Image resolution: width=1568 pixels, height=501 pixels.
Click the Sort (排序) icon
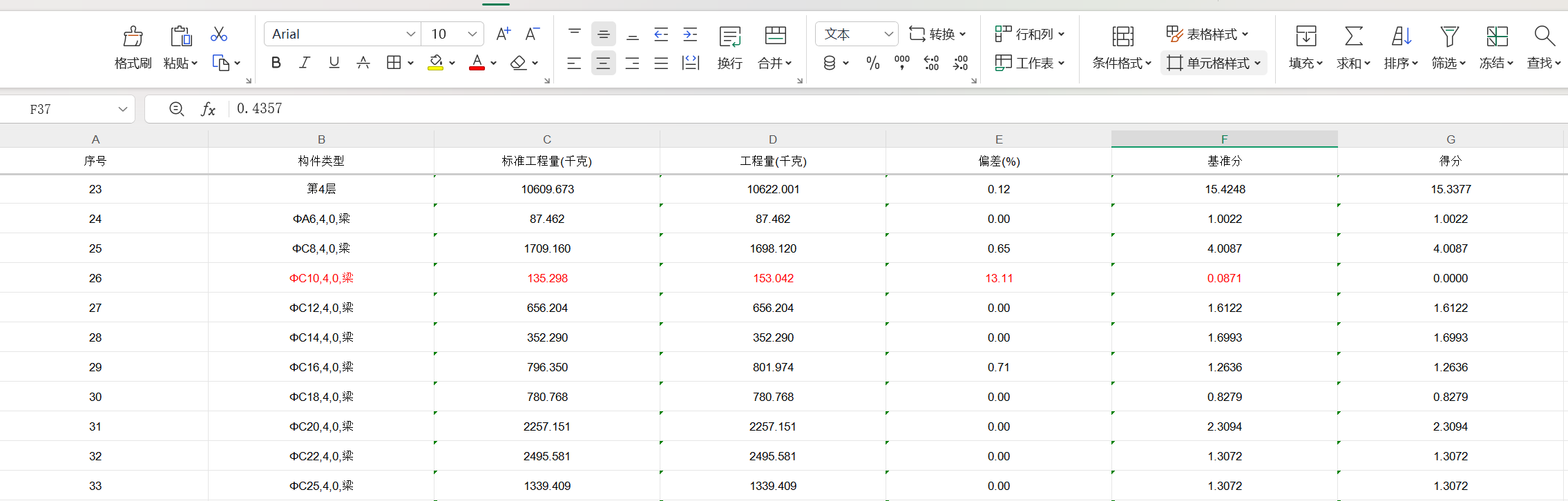(x=1402, y=36)
